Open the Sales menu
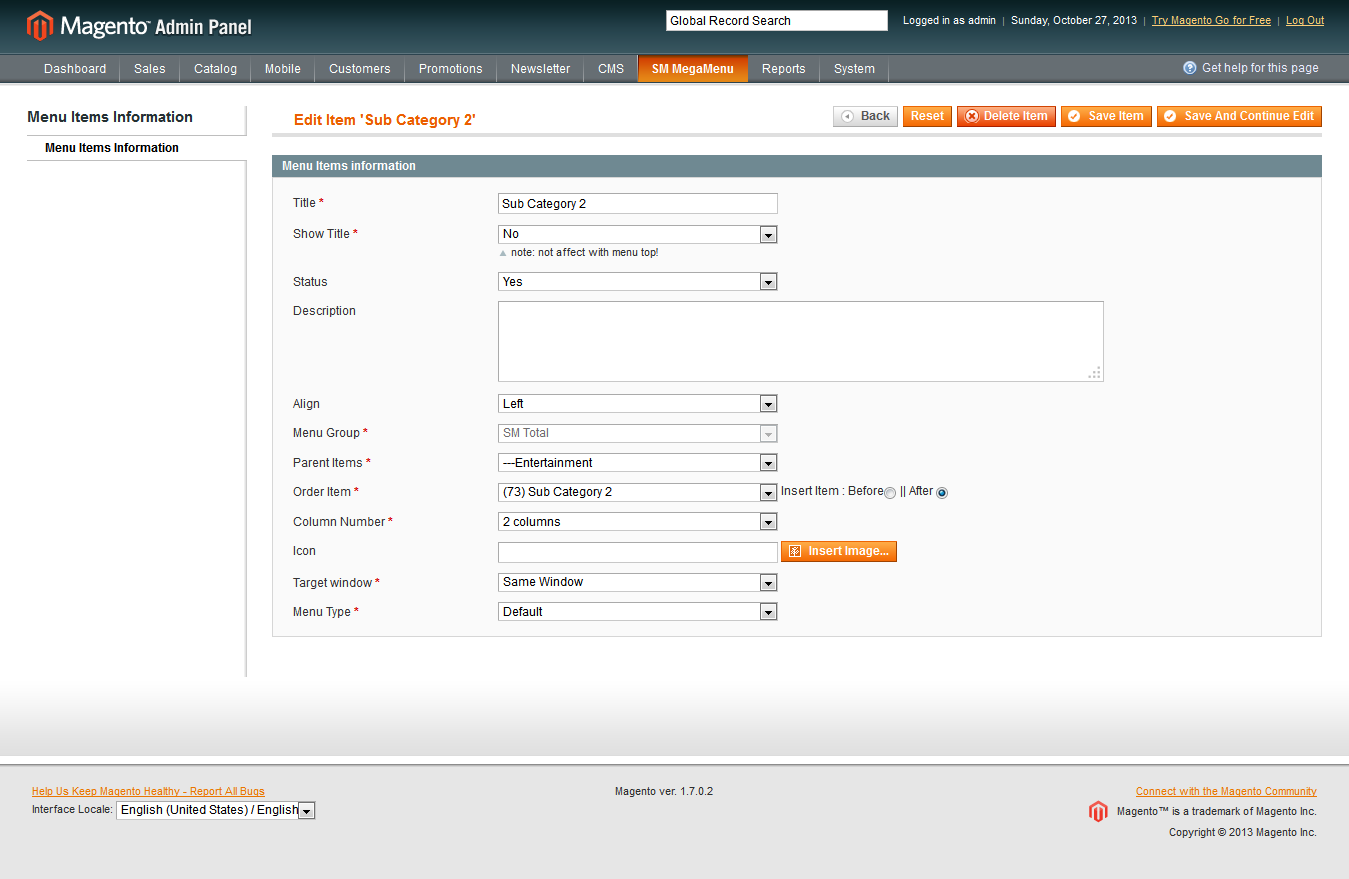 pos(150,69)
